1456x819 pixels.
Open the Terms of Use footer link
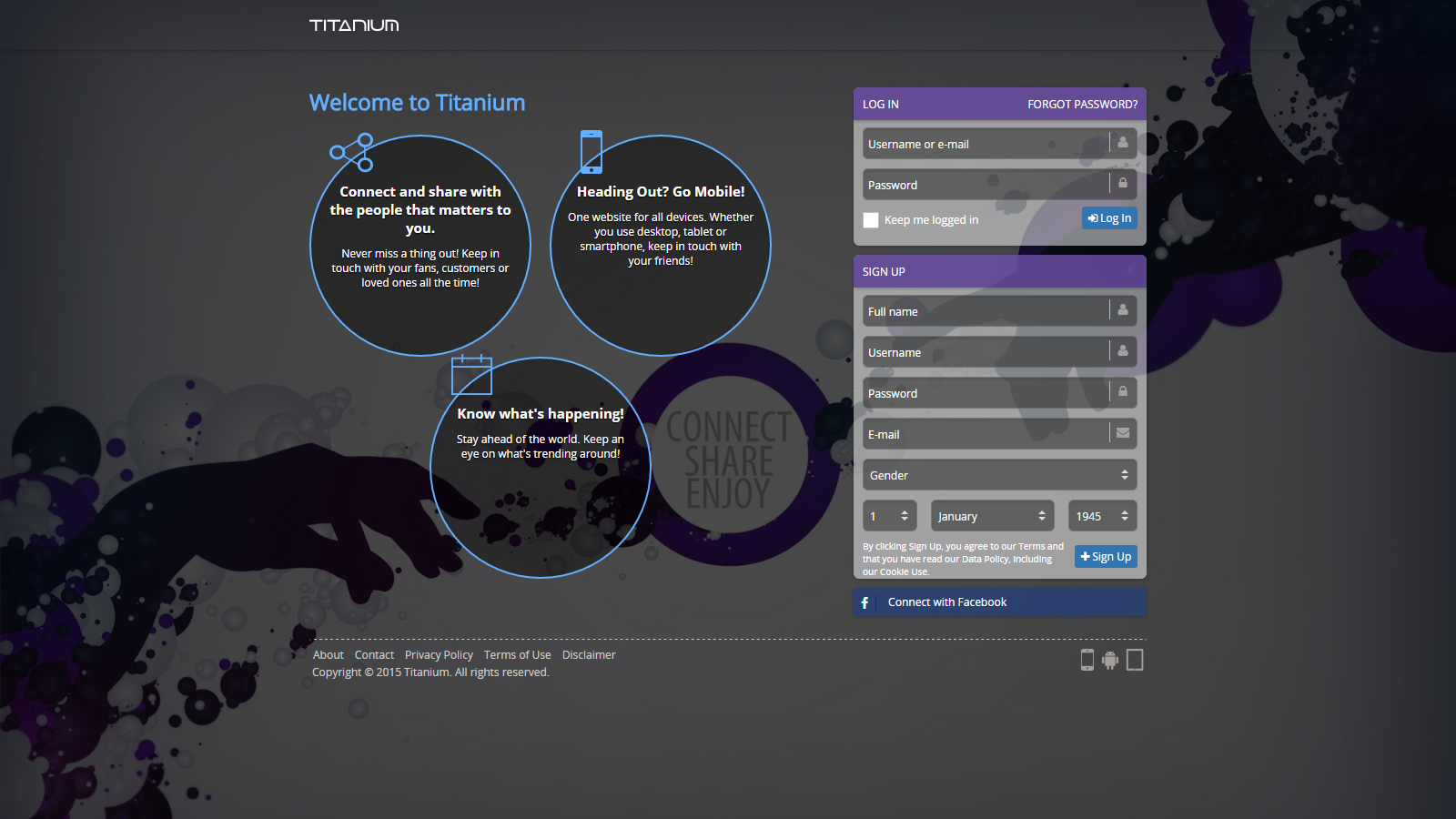pyautogui.click(x=518, y=655)
